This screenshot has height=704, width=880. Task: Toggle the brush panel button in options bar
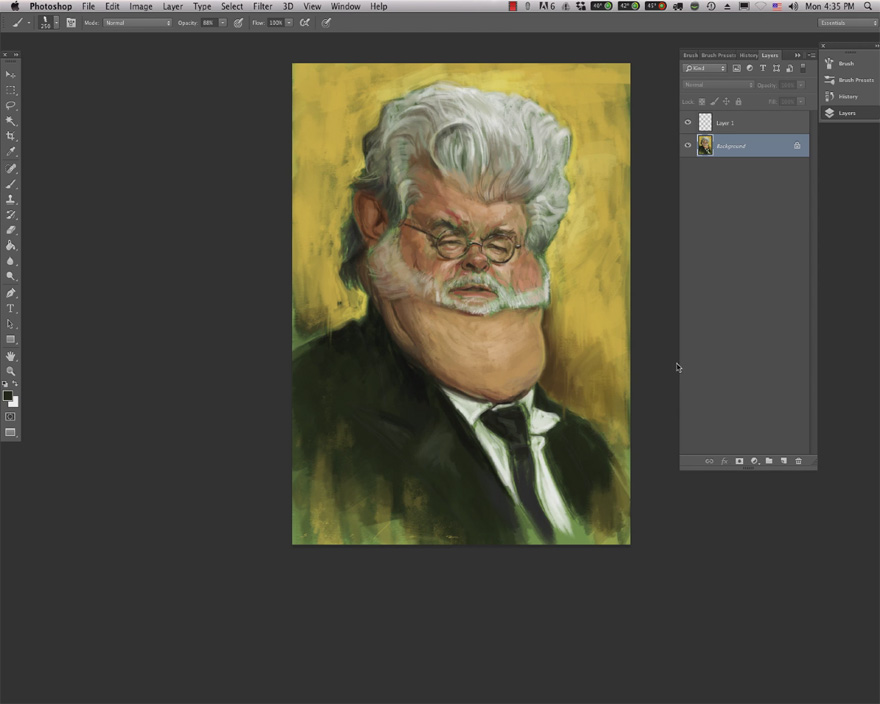[71, 23]
